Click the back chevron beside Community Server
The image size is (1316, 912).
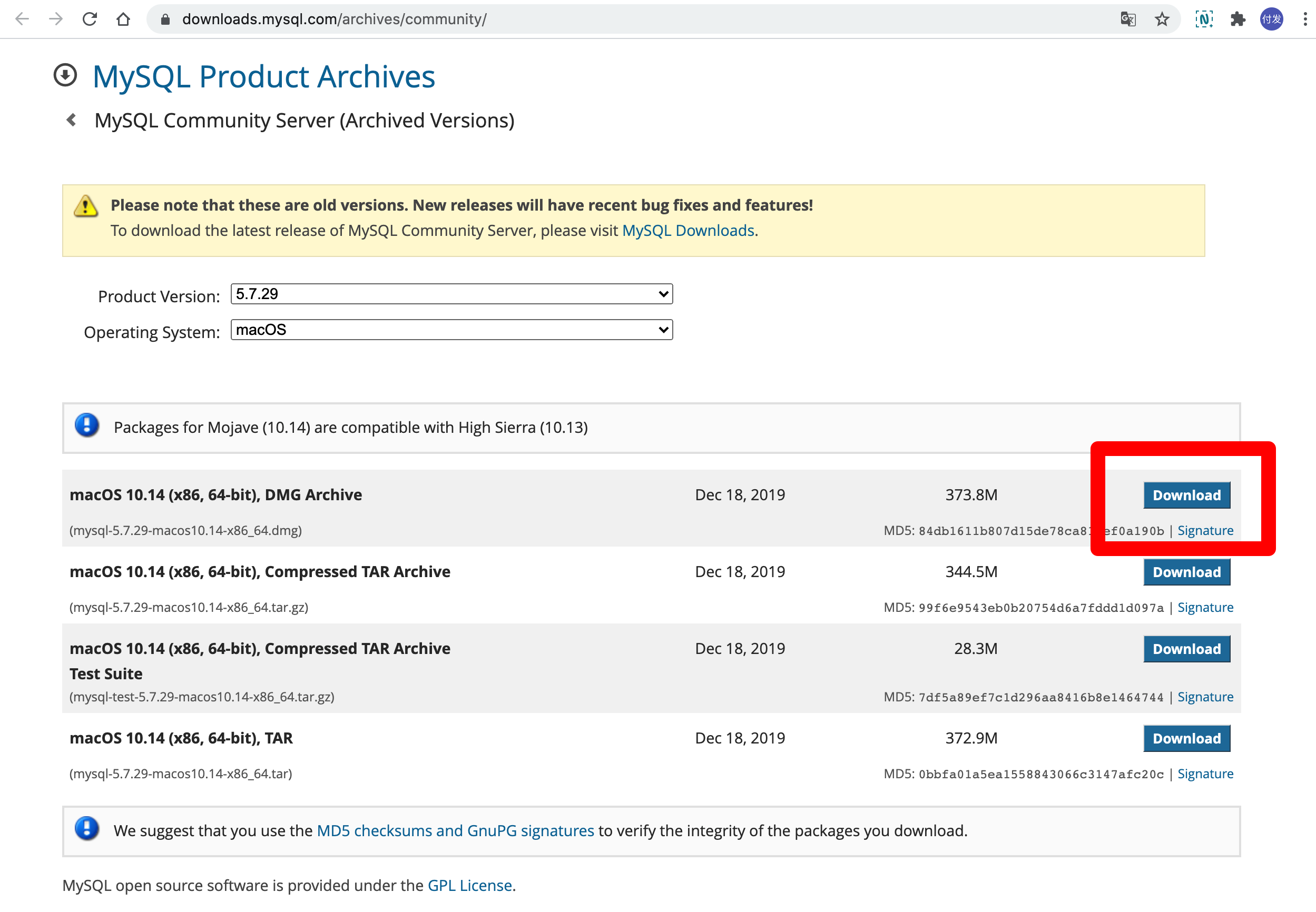click(x=72, y=120)
